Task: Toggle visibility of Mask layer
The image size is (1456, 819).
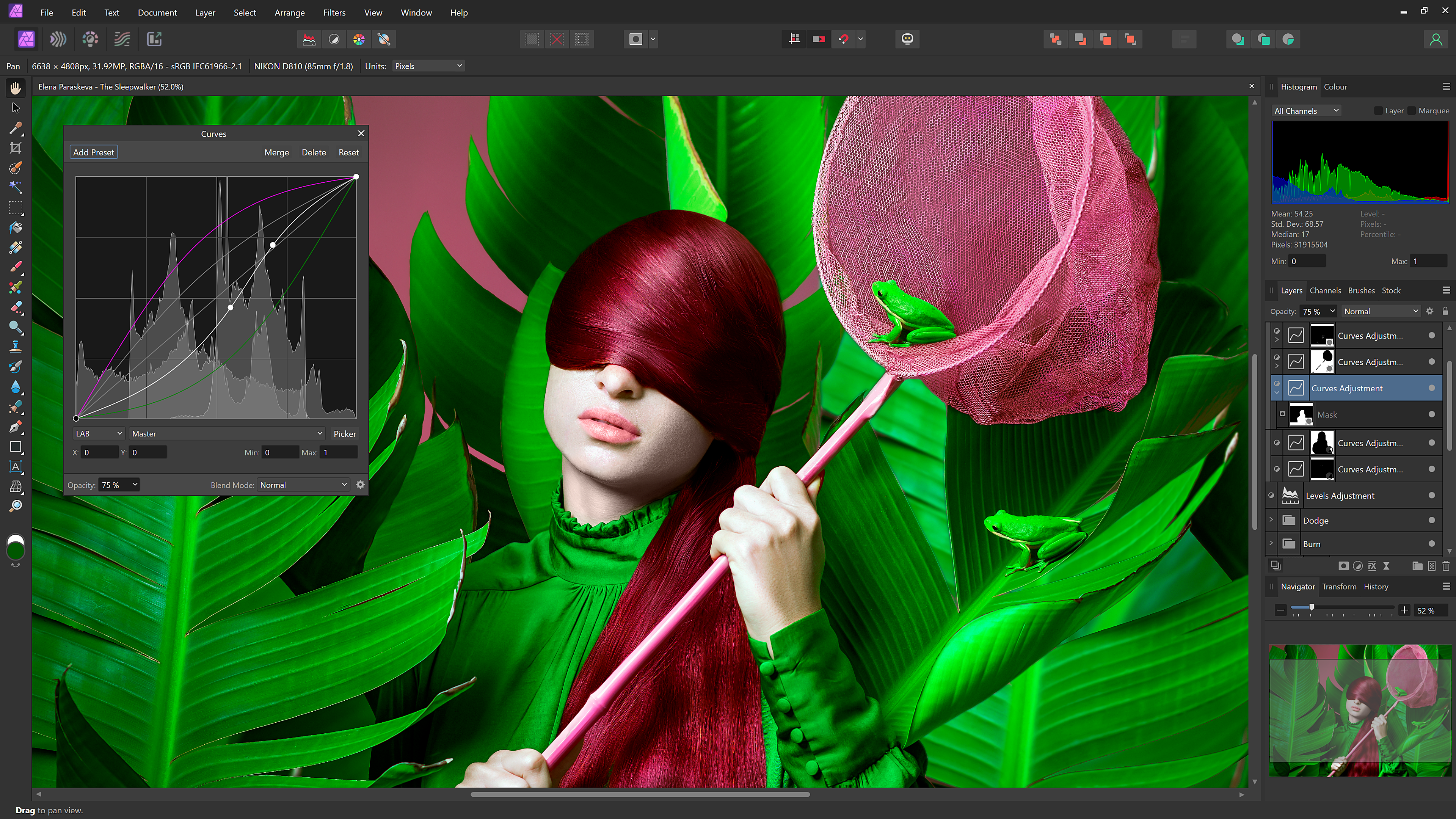Action: point(1432,414)
